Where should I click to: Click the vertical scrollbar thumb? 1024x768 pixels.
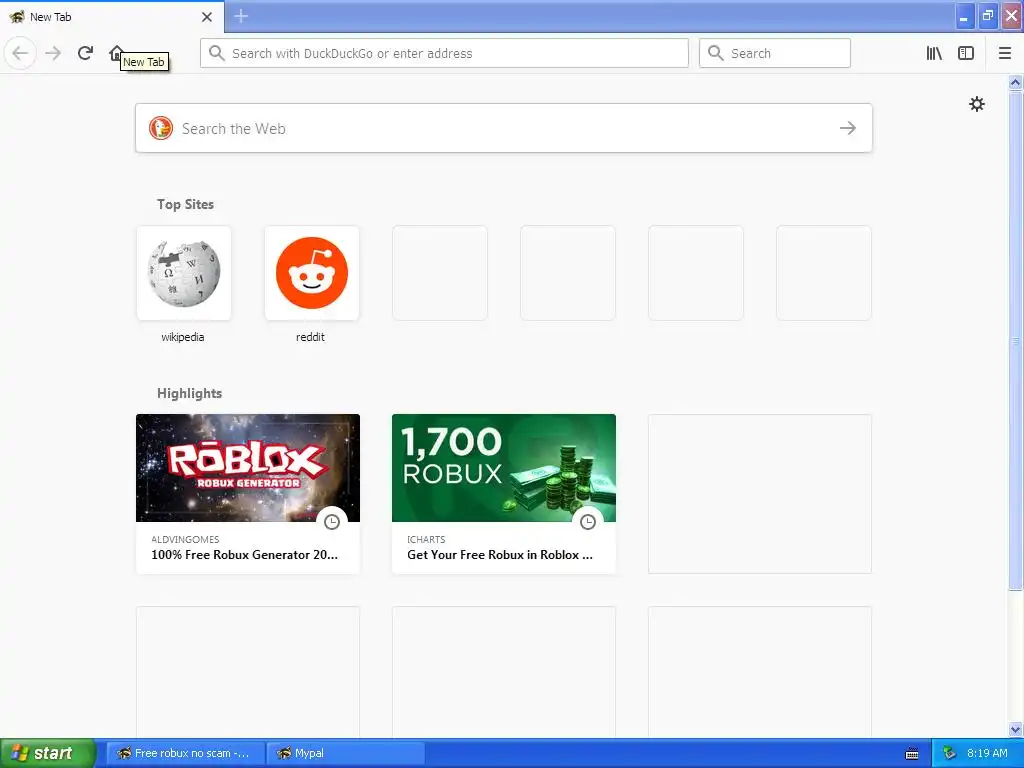pos(1015,340)
